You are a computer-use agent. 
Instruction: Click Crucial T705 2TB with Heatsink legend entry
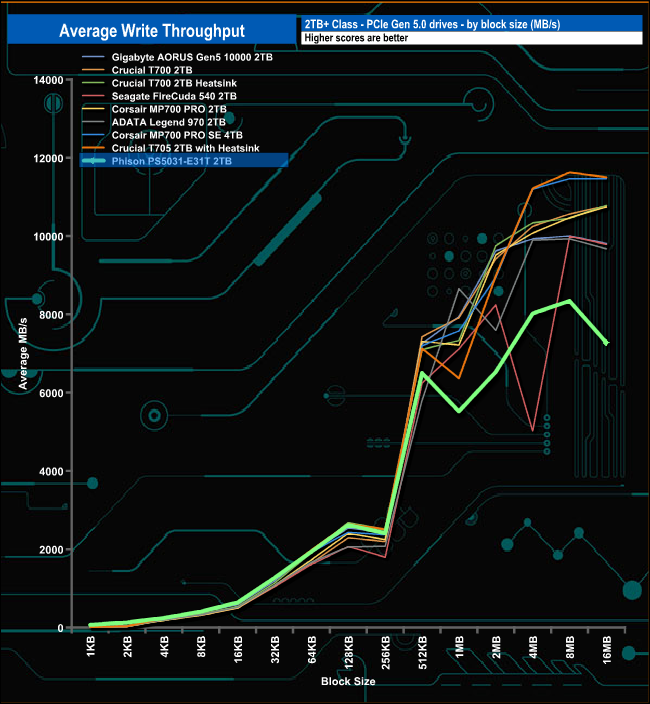coord(170,148)
